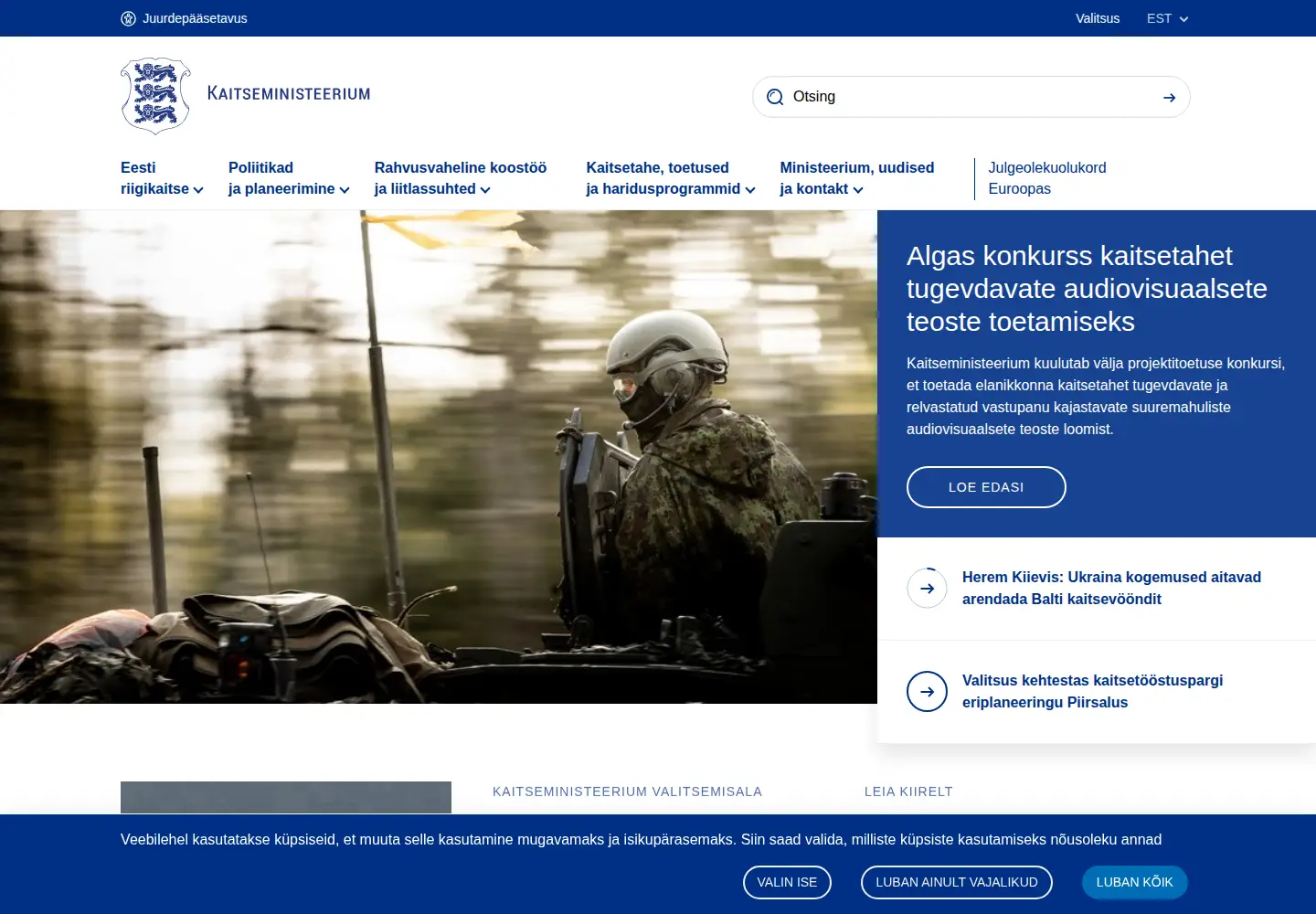Click the LEIA KIIRELT heading
Viewport: 1316px width, 914px height.
point(908,792)
